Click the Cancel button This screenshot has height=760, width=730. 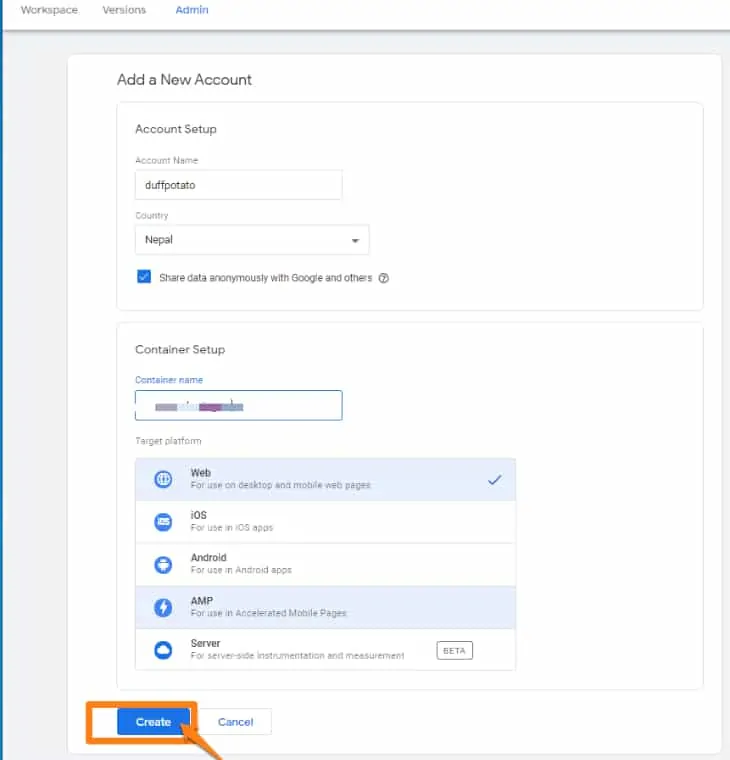click(x=236, y=722)
